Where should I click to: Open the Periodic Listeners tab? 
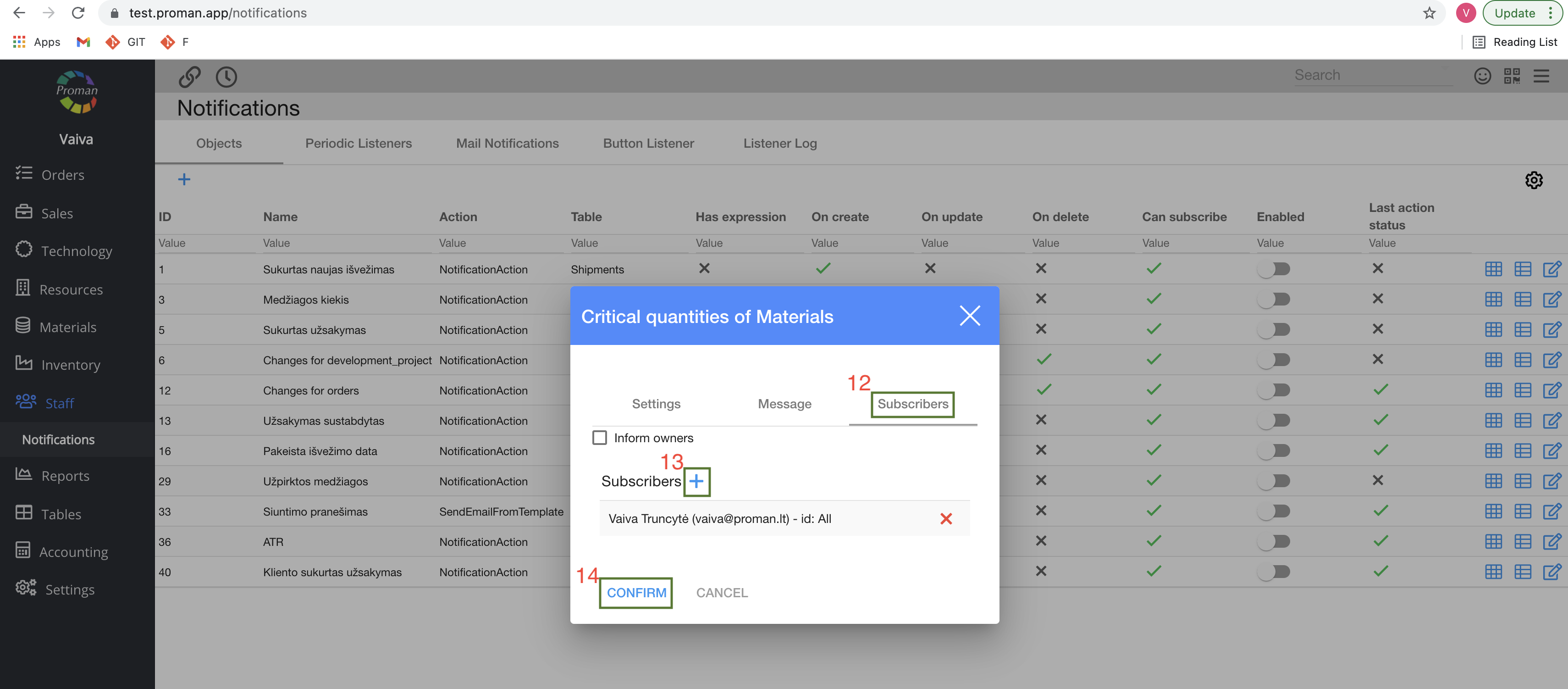point(358,143)
